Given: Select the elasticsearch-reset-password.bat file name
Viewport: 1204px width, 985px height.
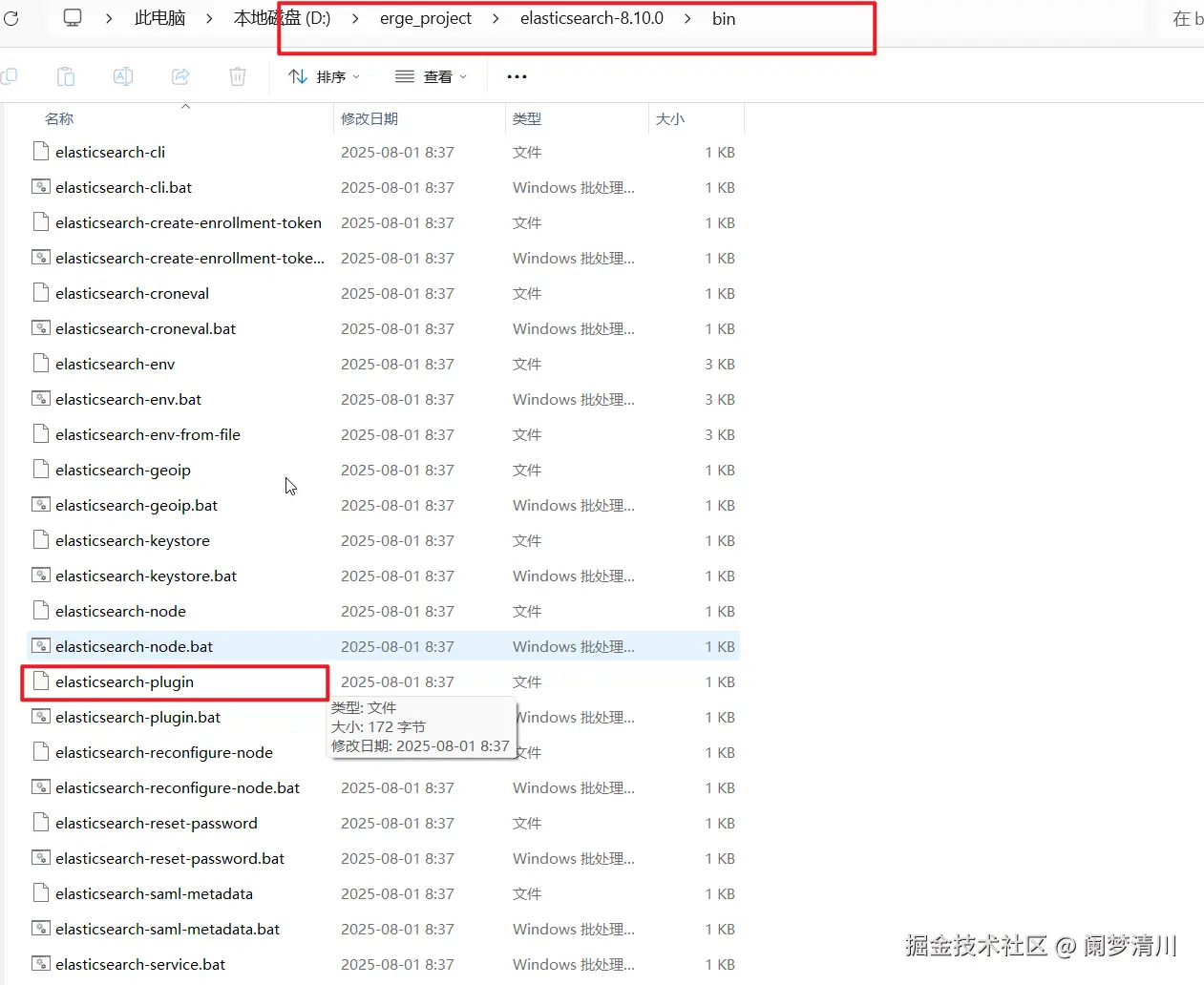Looking at the screenshot, I should point(170,858).
